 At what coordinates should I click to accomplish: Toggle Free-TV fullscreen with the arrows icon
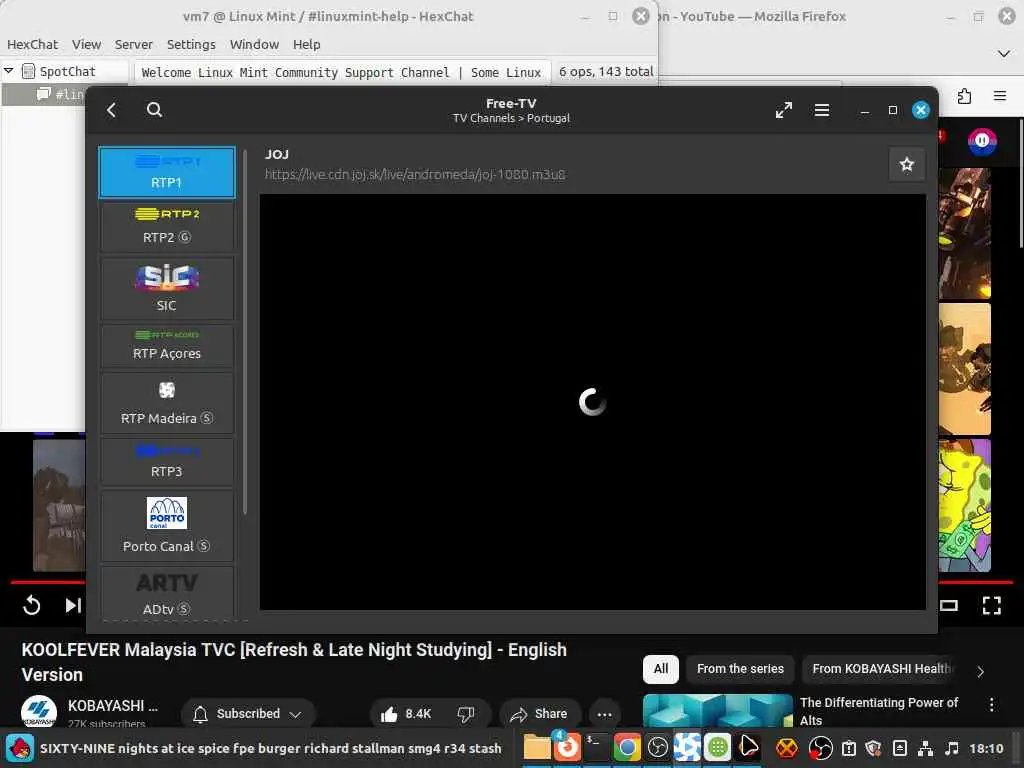(784, 110)
